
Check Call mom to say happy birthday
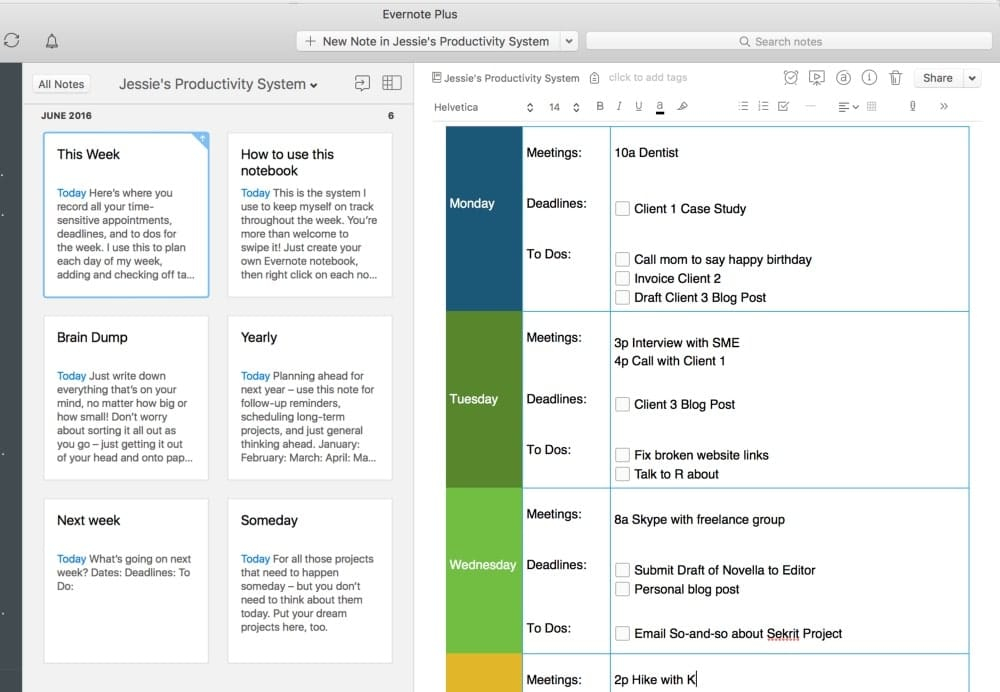(622, 259)
